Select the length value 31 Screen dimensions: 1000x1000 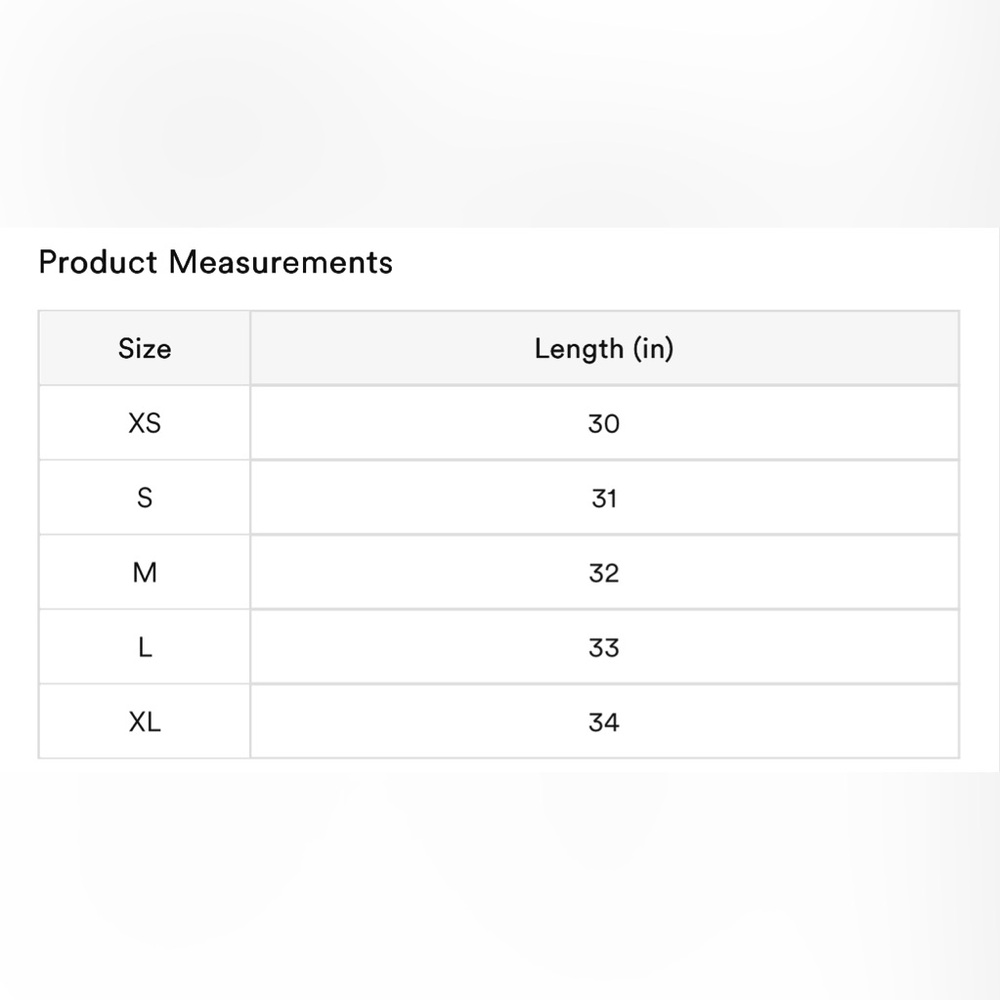coord(604,498)
